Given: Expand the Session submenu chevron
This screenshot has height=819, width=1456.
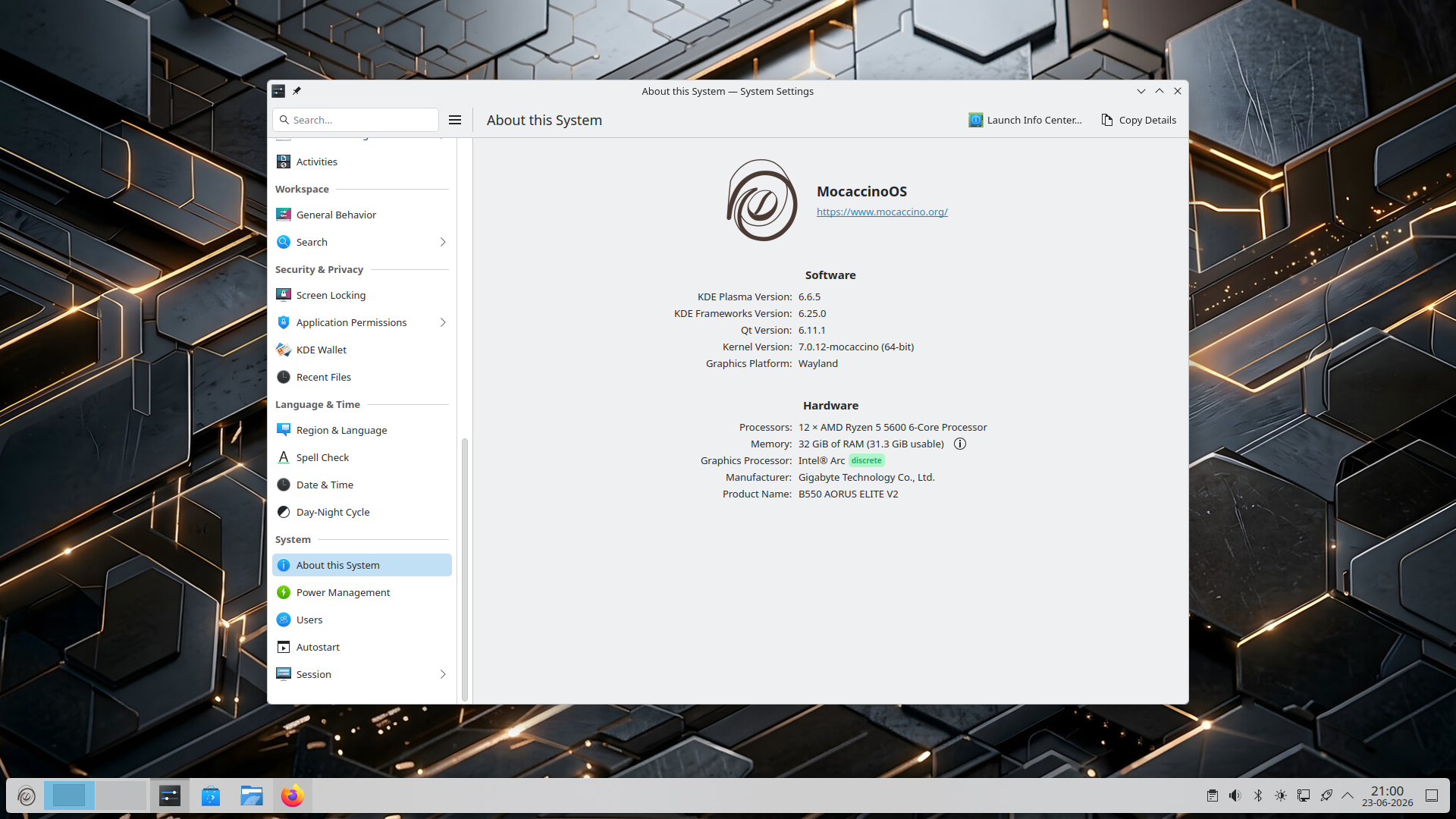Looking at the screenshot, I should [443, 674].
